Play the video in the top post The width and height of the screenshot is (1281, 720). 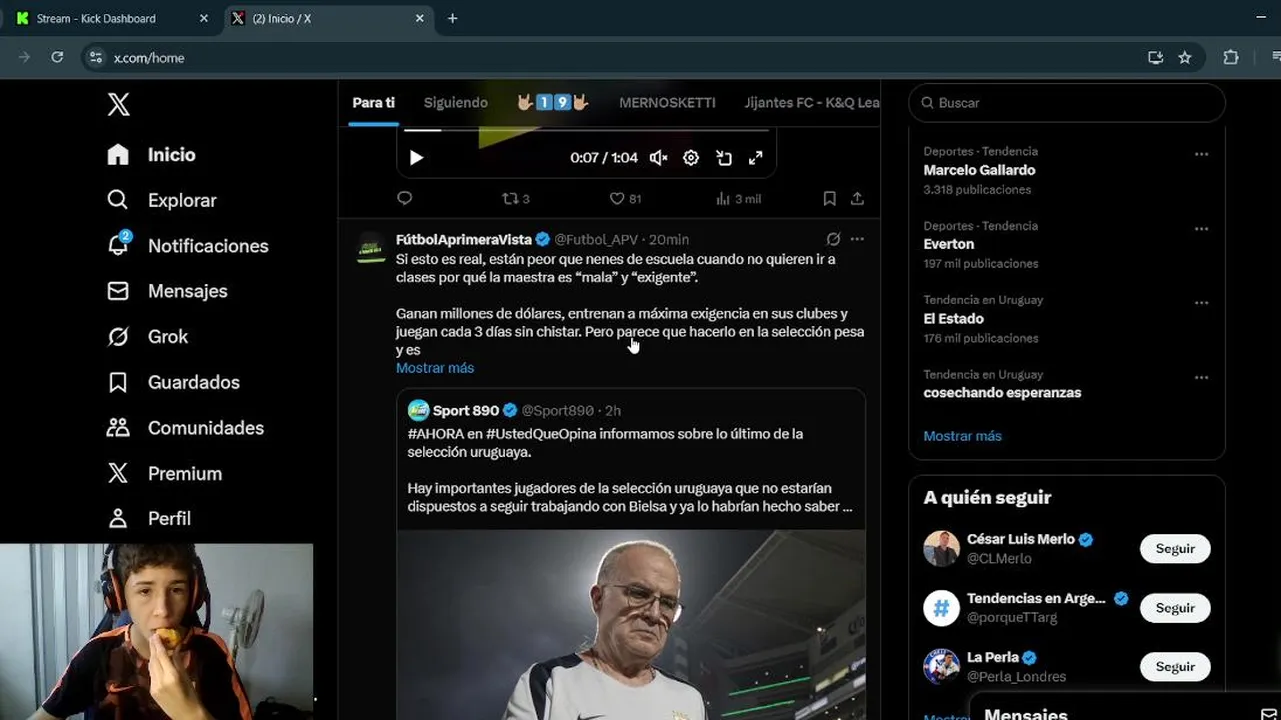416,158
